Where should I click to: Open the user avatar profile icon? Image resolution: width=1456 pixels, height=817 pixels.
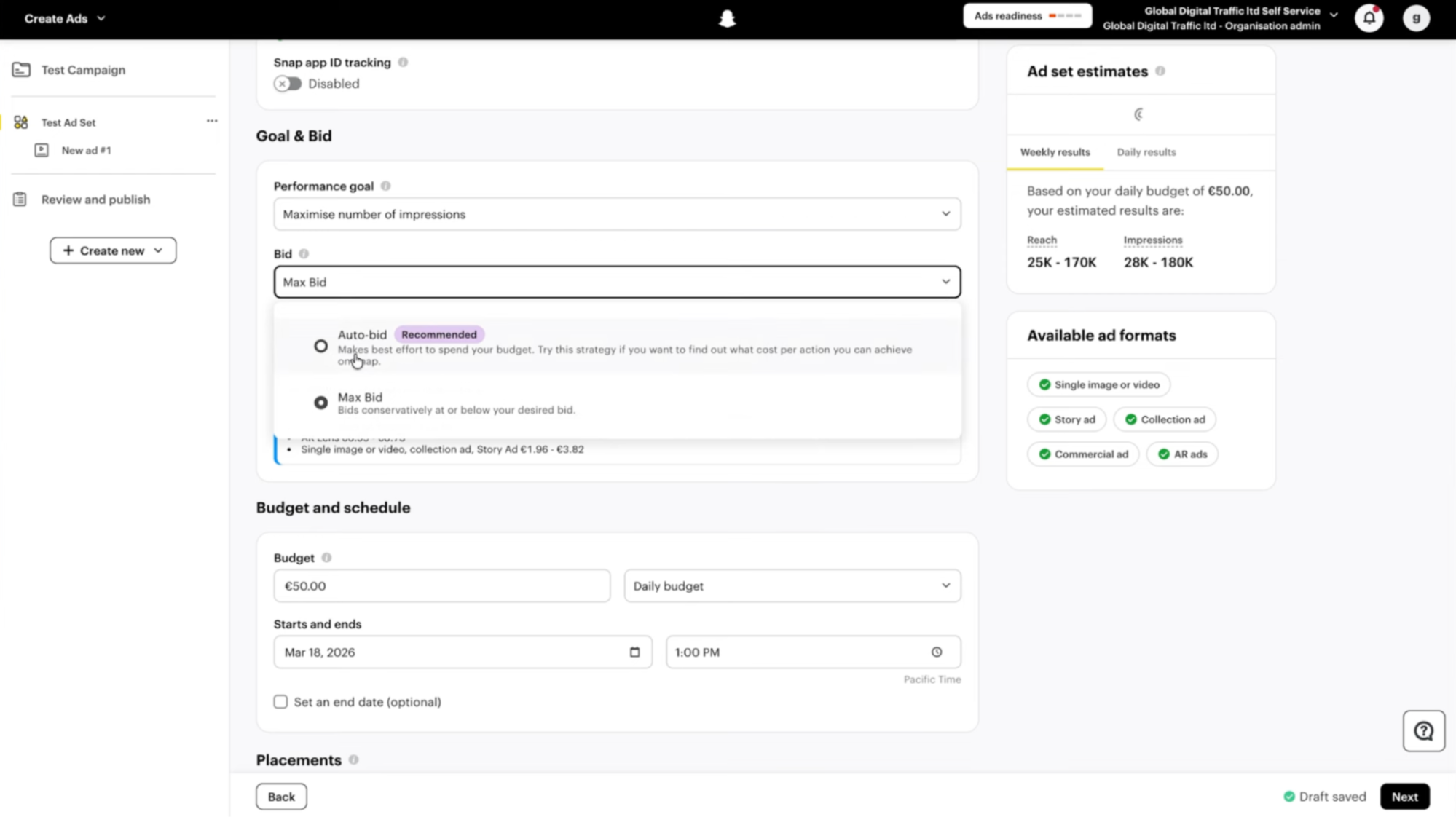point(1416,18)
